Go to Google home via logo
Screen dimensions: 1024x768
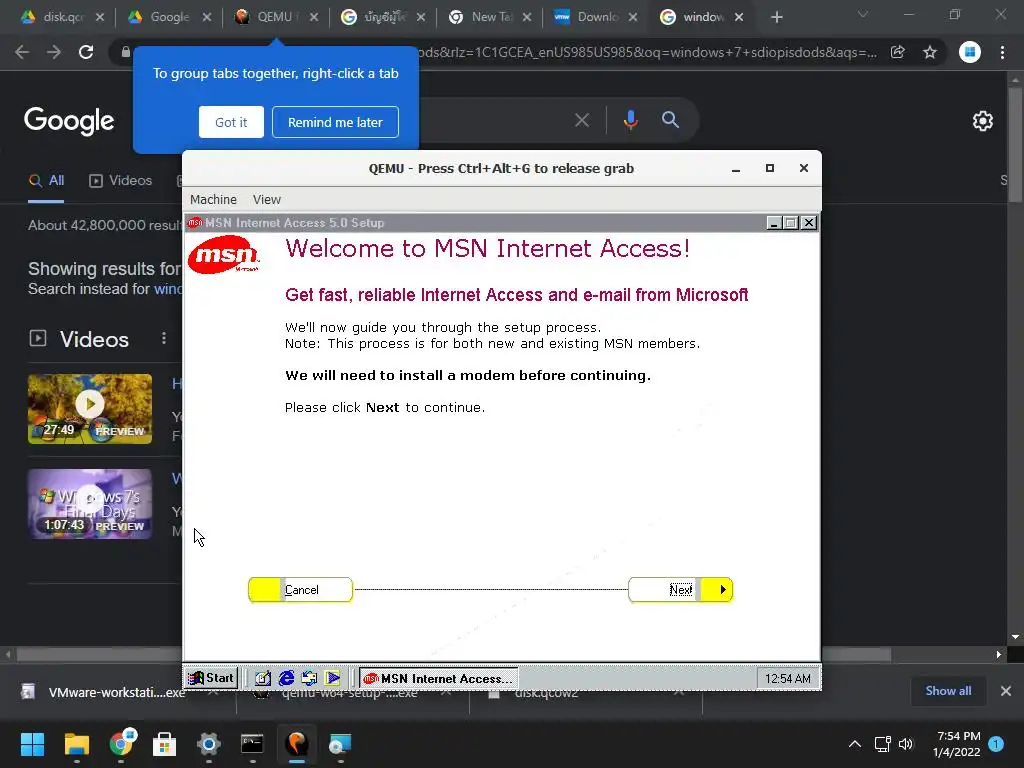coord(69,121)
